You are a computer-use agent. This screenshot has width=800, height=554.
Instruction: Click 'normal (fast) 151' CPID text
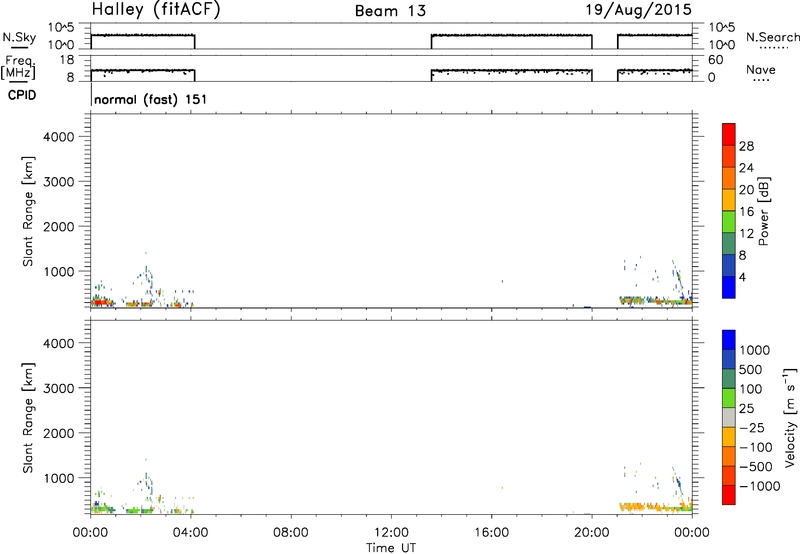coord(151,99)
